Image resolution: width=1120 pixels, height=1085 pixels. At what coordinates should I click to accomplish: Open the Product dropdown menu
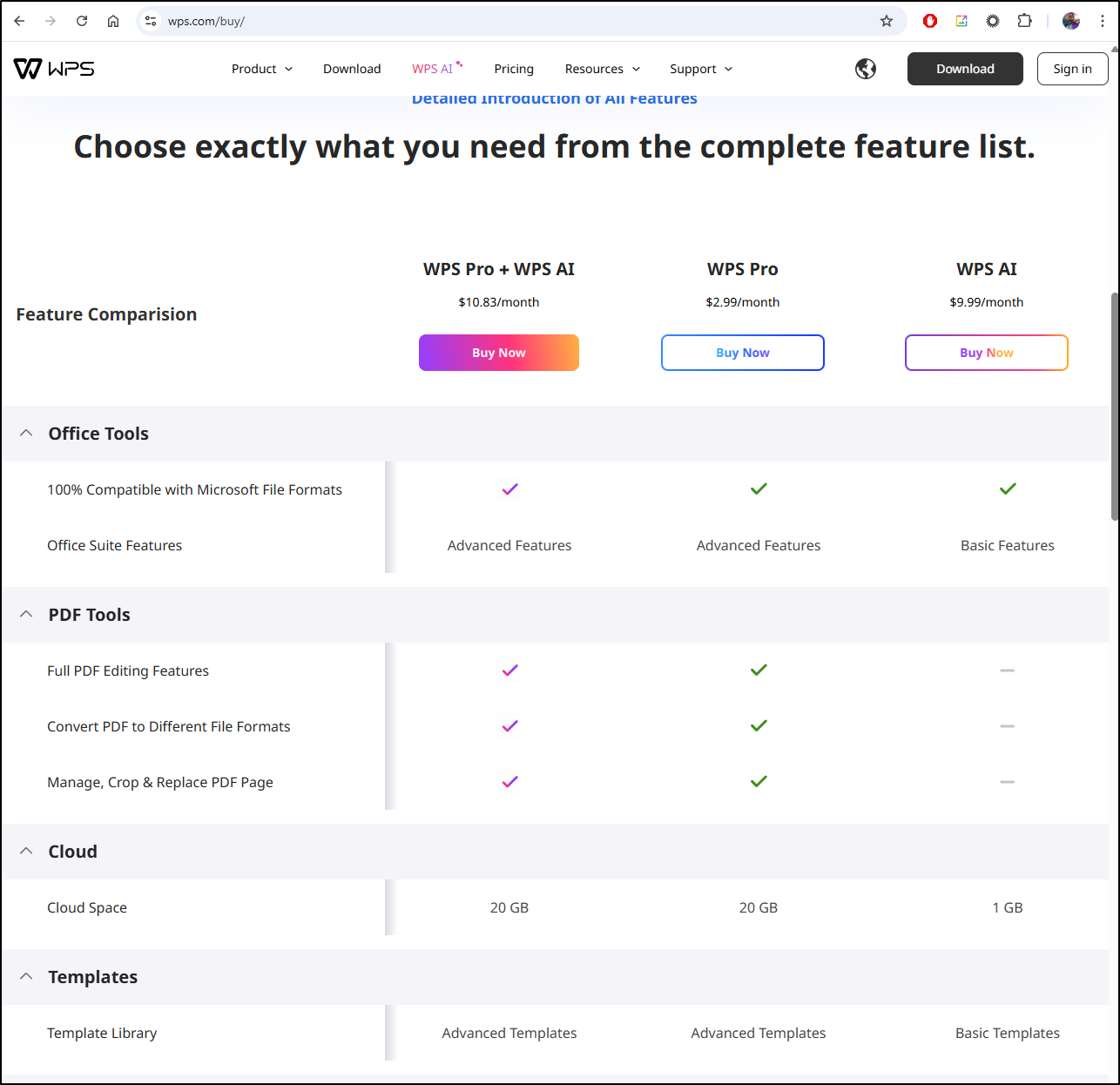(x=262, y=69)
